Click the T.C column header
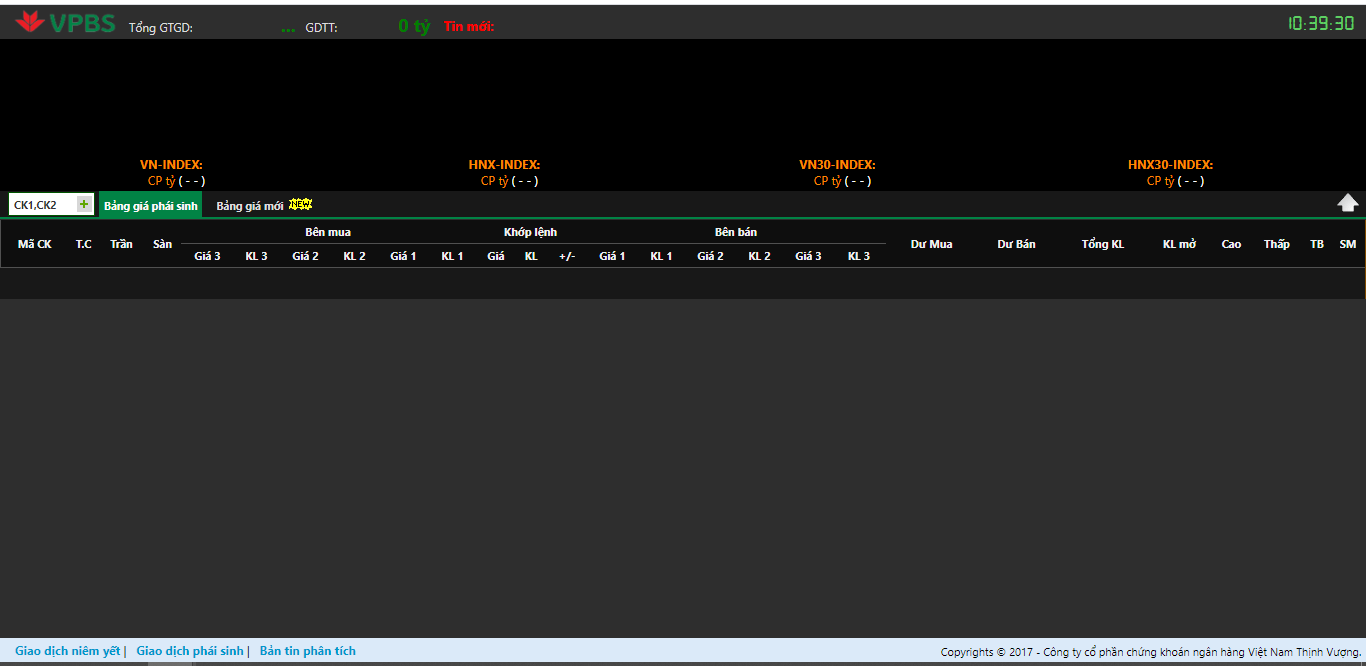Viewport: 1366px width, 666px height. click(x=84, y=244)
